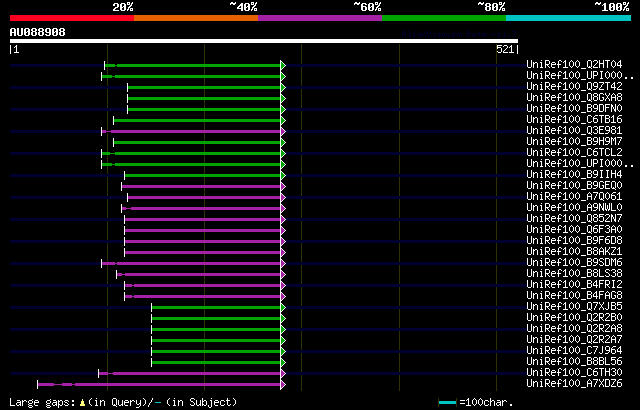Click the yellow query-gap marker in the legend
640x410 pixels.
pyautogui.click(x=82, y=402)
